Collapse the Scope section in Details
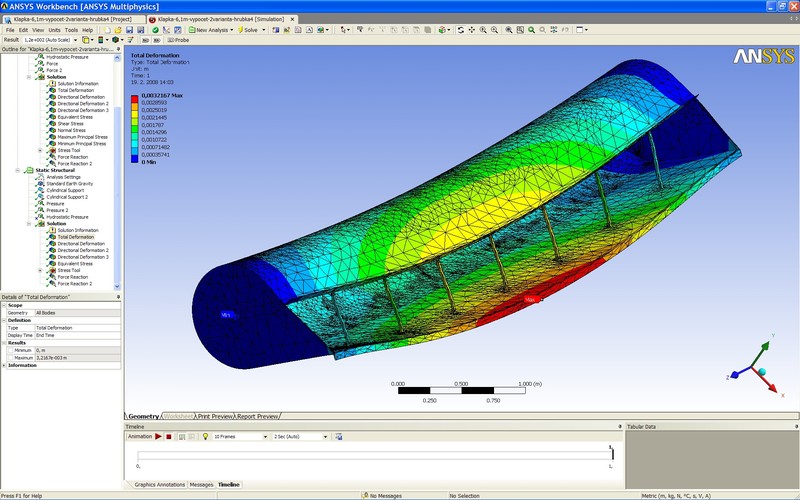 tap(4, 305)
